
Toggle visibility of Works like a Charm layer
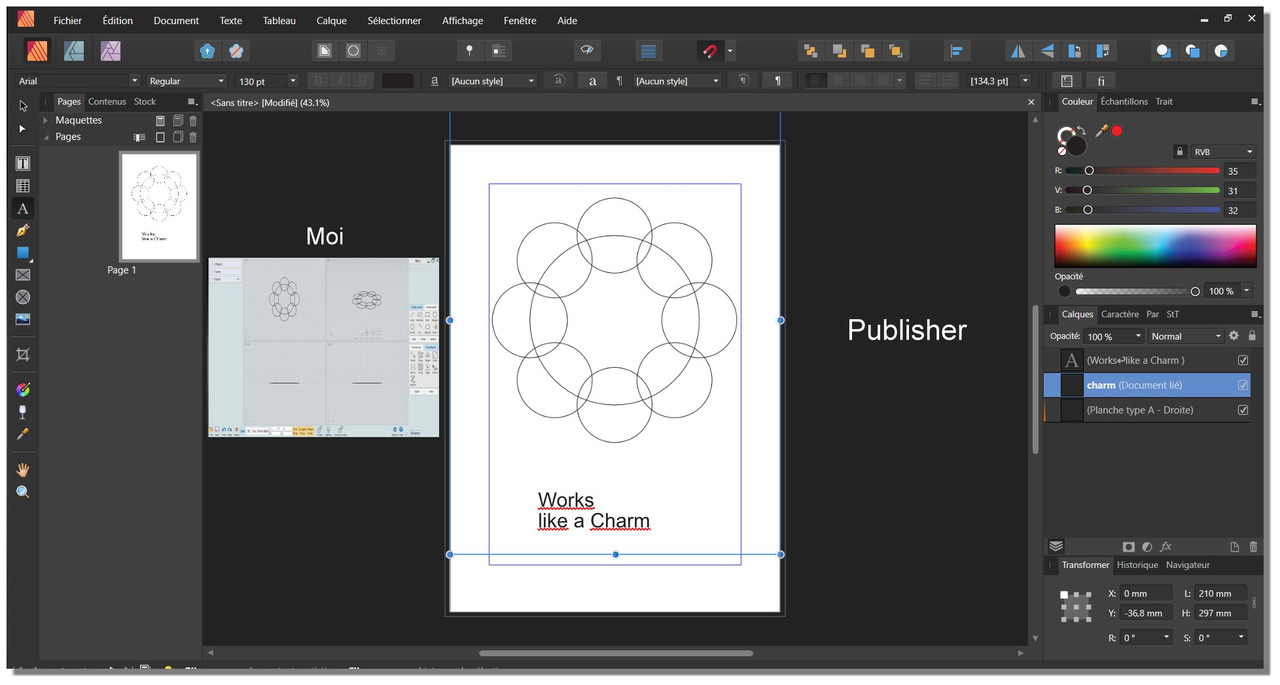(x=1243, y=360)
